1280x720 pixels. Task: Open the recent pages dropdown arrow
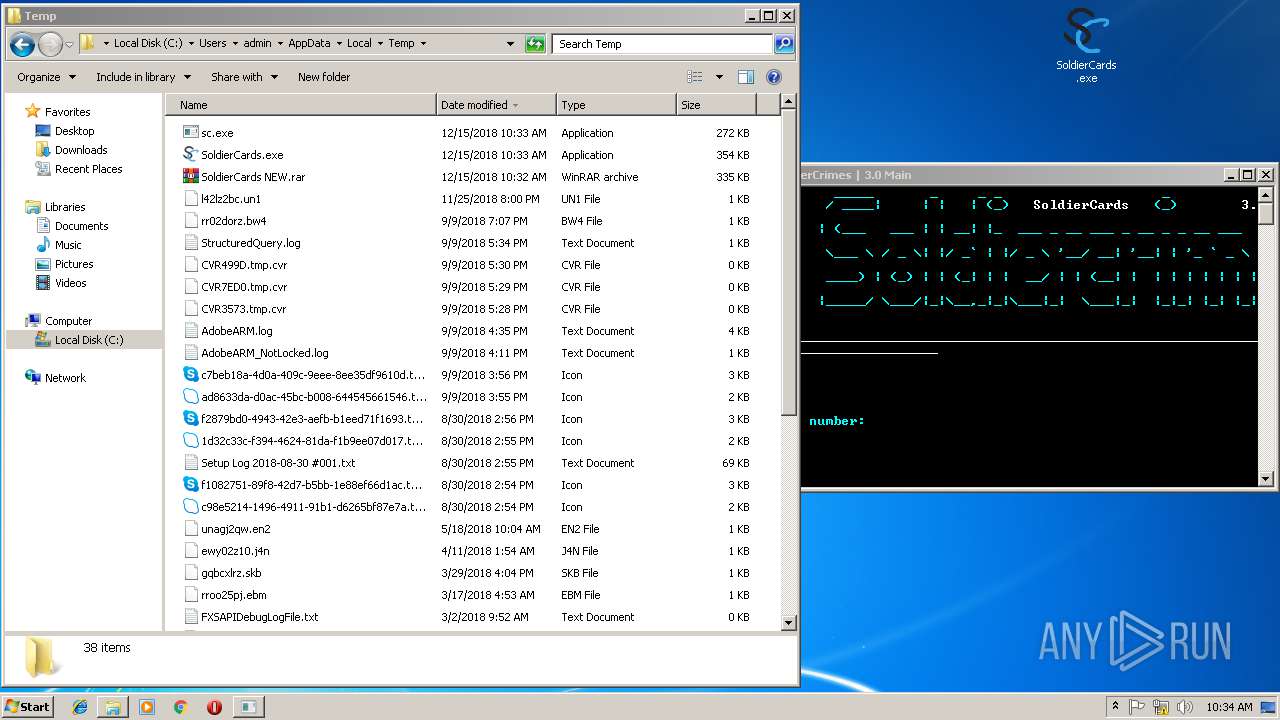(x=69, y=45)
